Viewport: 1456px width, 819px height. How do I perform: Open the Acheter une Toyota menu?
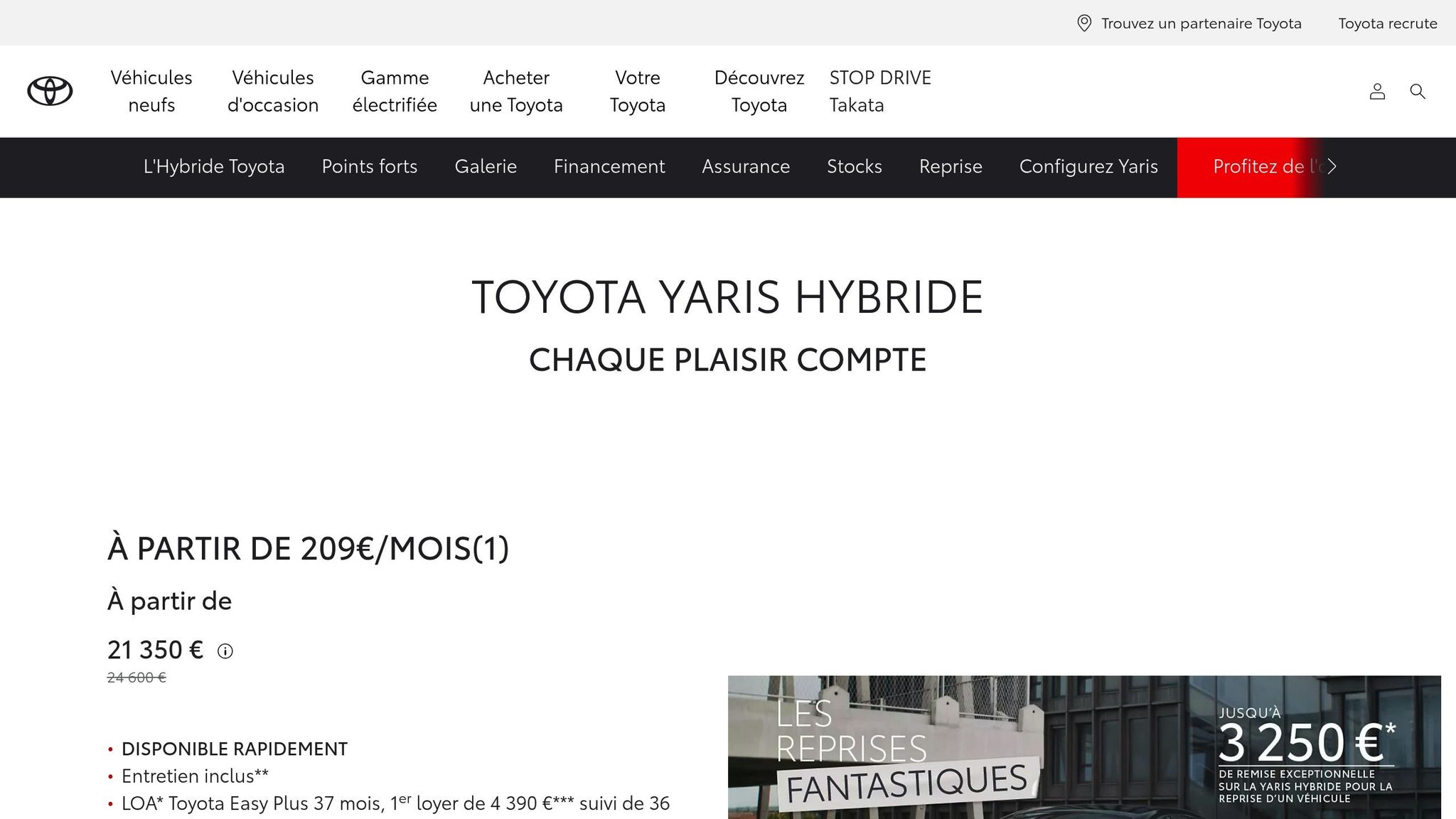click(x=516, y=91)
